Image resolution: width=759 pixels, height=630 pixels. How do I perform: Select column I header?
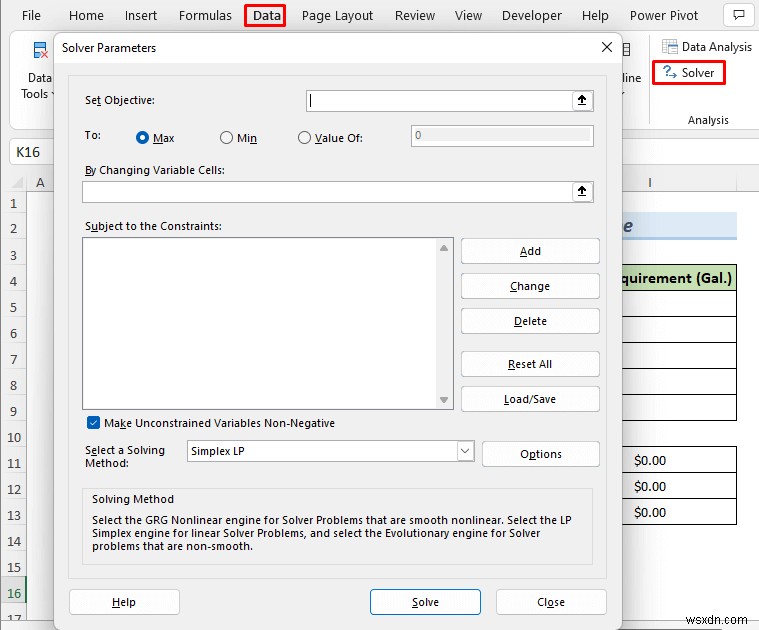(x=650, y=182)
